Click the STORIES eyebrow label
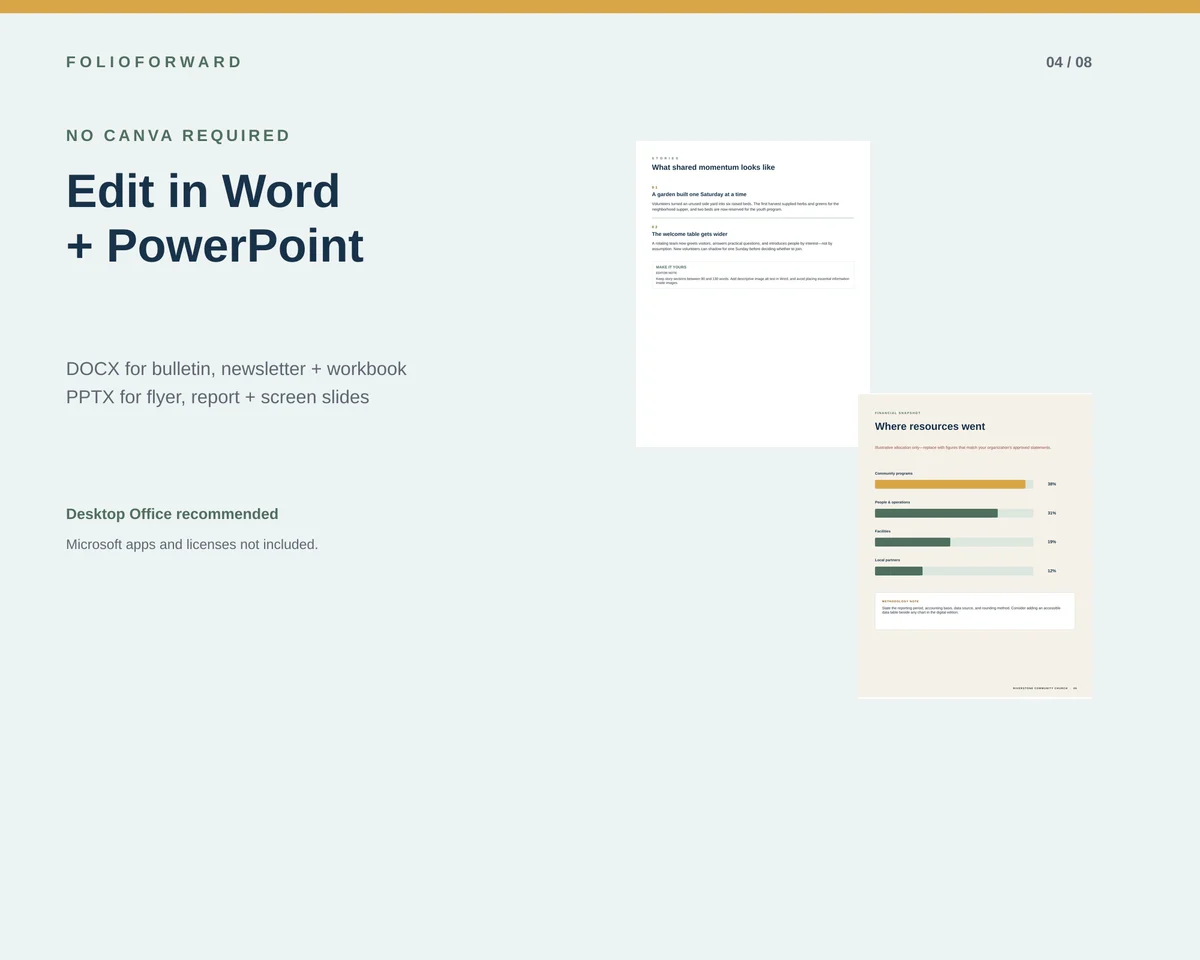Image resolution: width=1200 pixels, height=960 pixels. (665, 158)
